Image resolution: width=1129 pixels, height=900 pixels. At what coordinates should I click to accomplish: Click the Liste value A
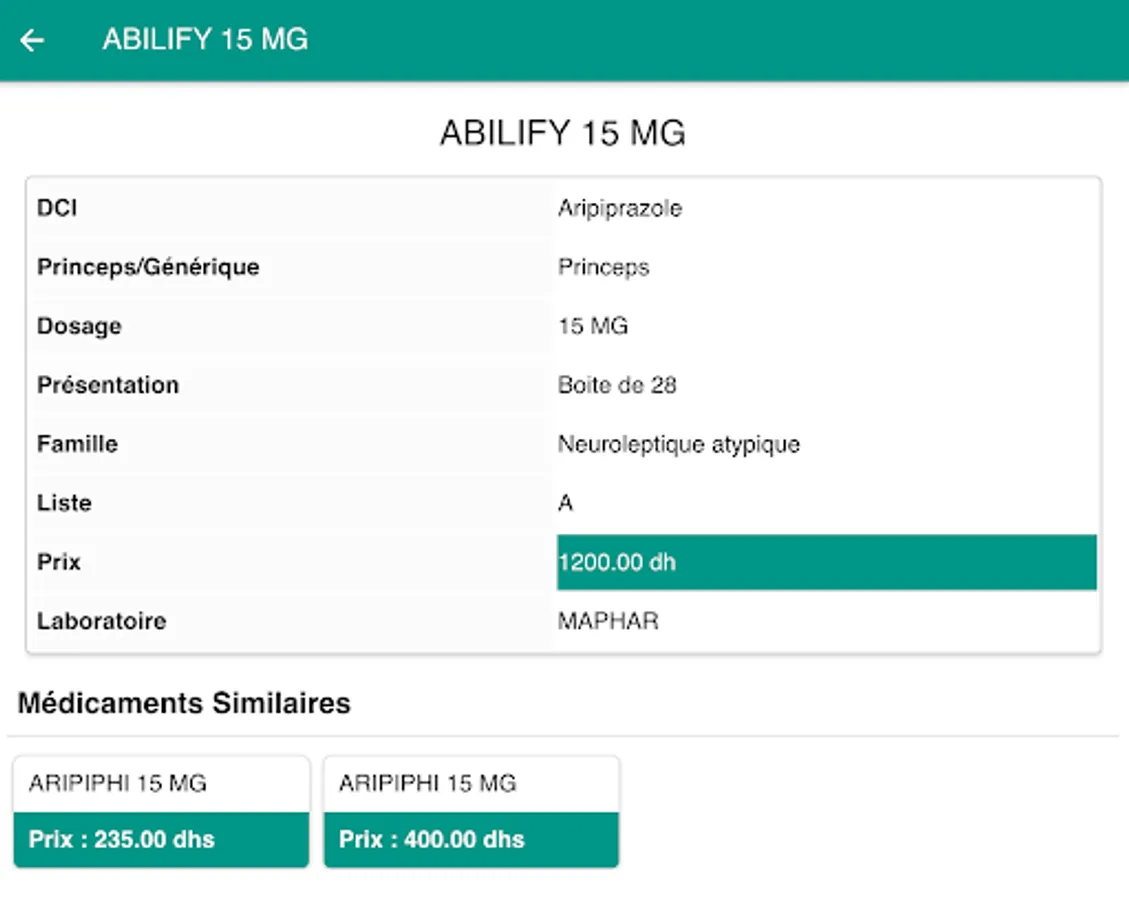(x=566, y=503)
